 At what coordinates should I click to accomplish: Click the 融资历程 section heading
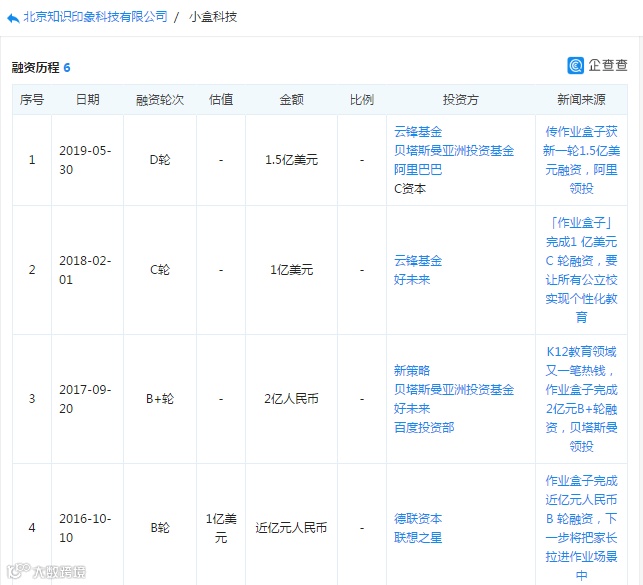coord(35,67)
